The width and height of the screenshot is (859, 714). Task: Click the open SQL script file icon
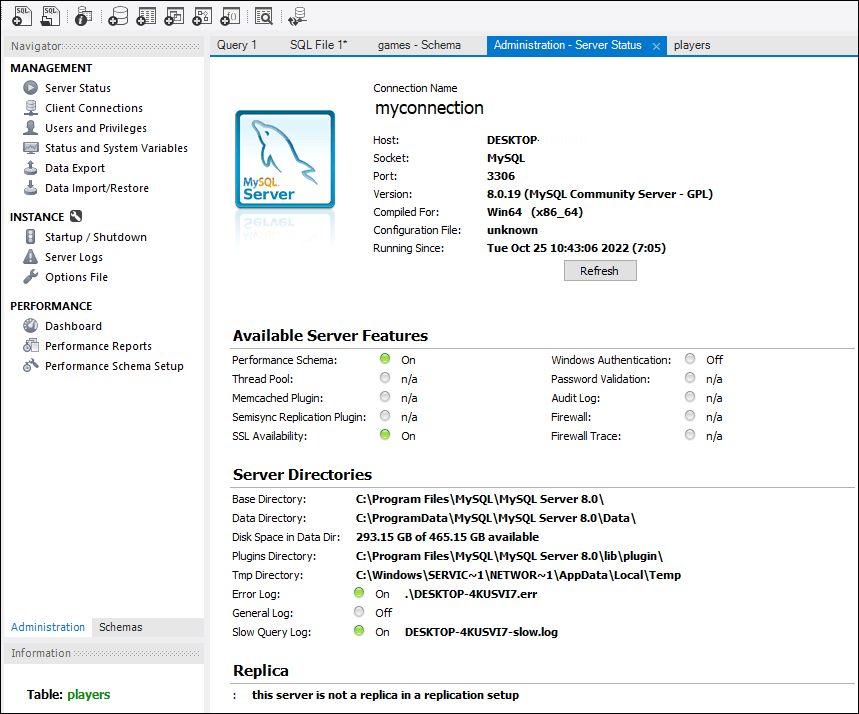(50, 15)
